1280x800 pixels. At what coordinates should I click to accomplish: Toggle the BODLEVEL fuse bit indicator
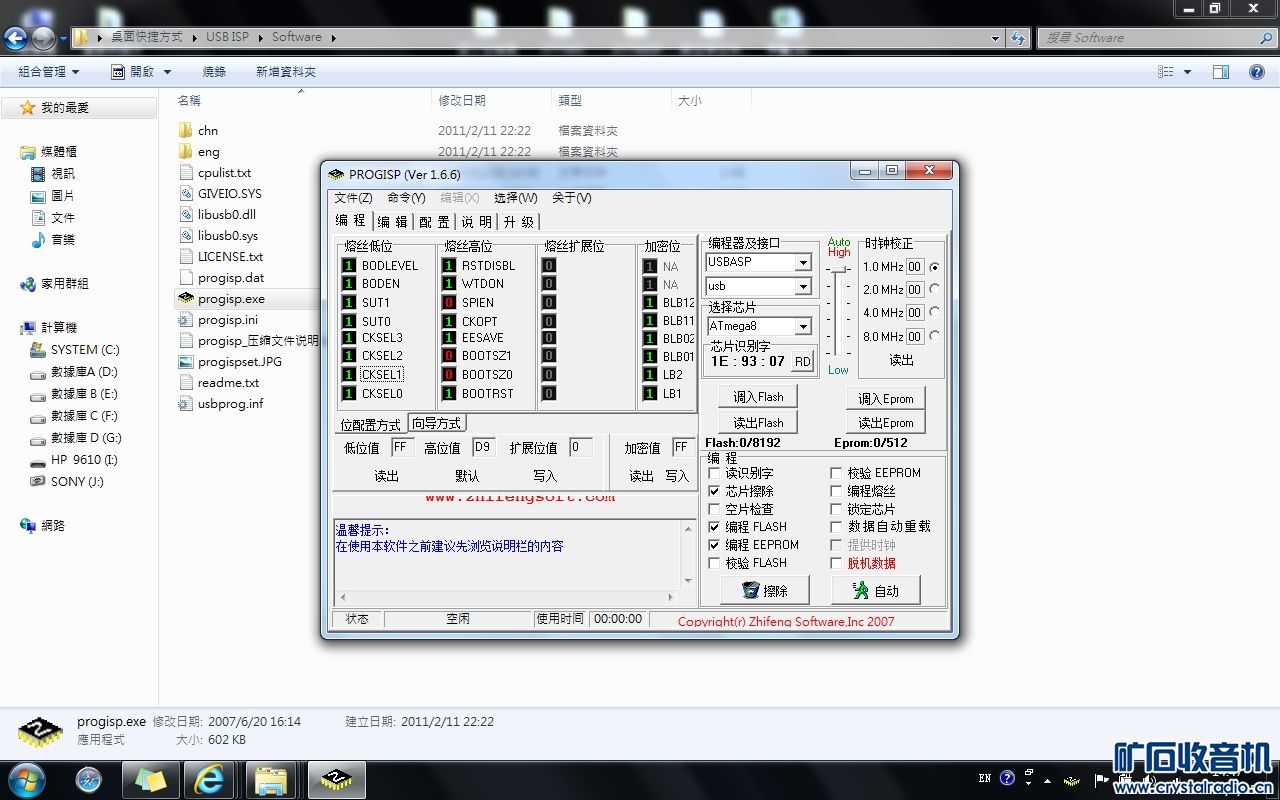click(x=349, y=266)
